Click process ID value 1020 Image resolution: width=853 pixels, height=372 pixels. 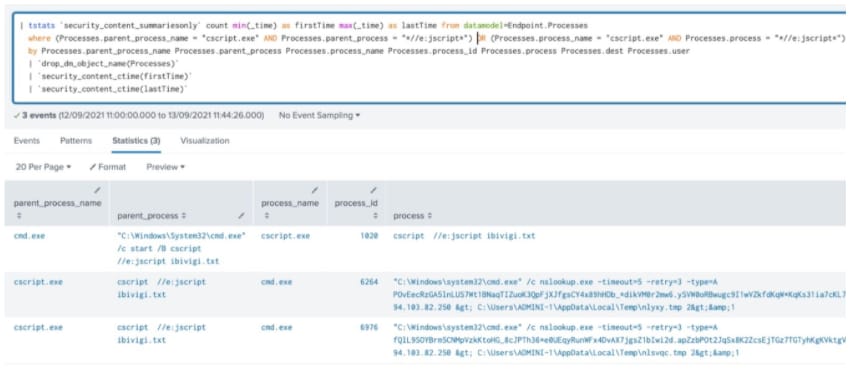pyautogui.click(x=369, y=236)
